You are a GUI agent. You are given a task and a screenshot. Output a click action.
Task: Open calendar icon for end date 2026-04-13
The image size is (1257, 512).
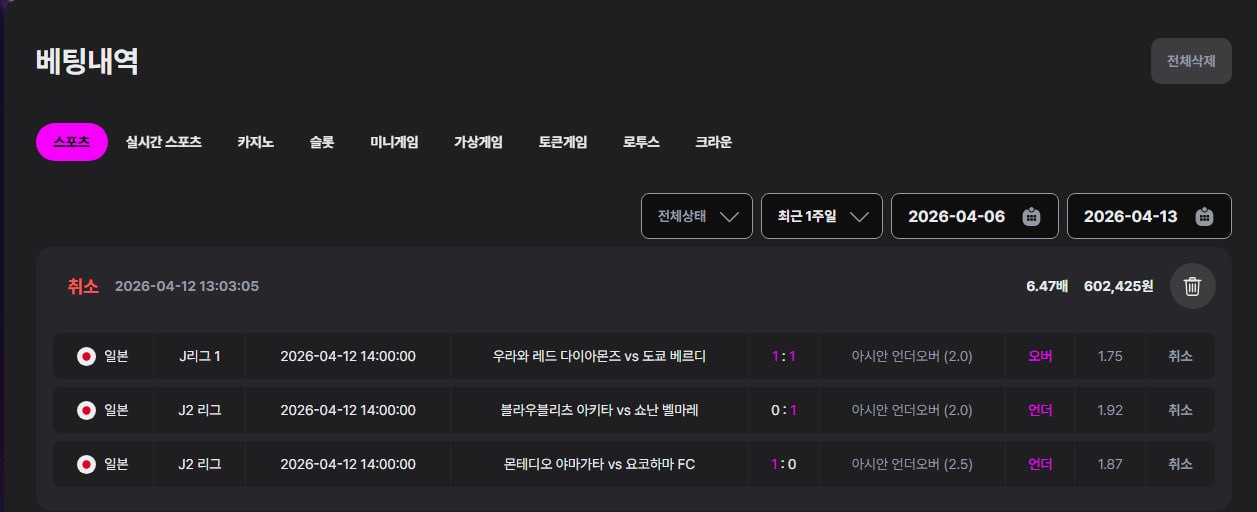click(1204, 216)
